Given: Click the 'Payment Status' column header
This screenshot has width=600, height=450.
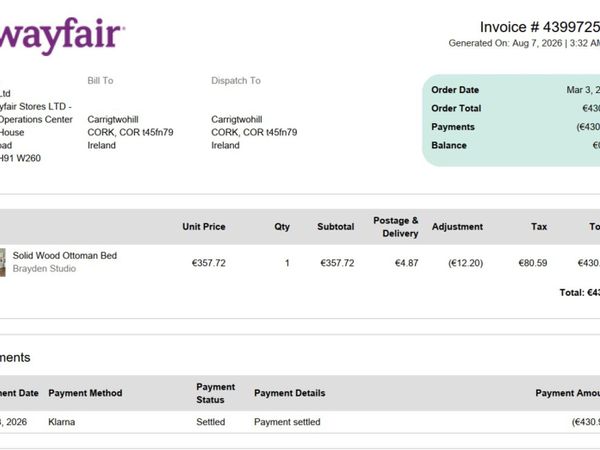Looking at the screenshot, I should tap(215, 393).
